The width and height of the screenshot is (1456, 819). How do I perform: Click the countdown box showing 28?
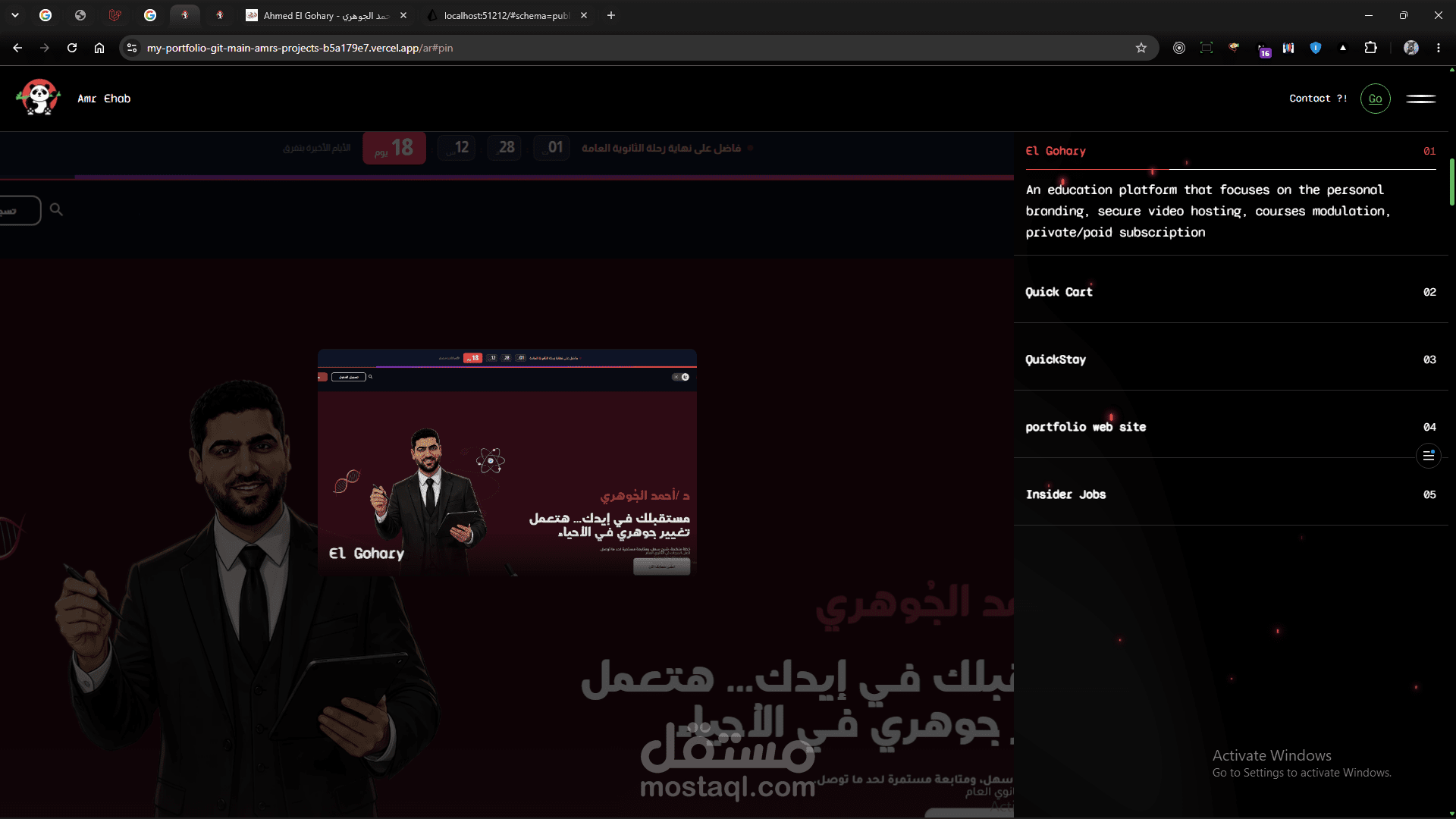(504, 148)
